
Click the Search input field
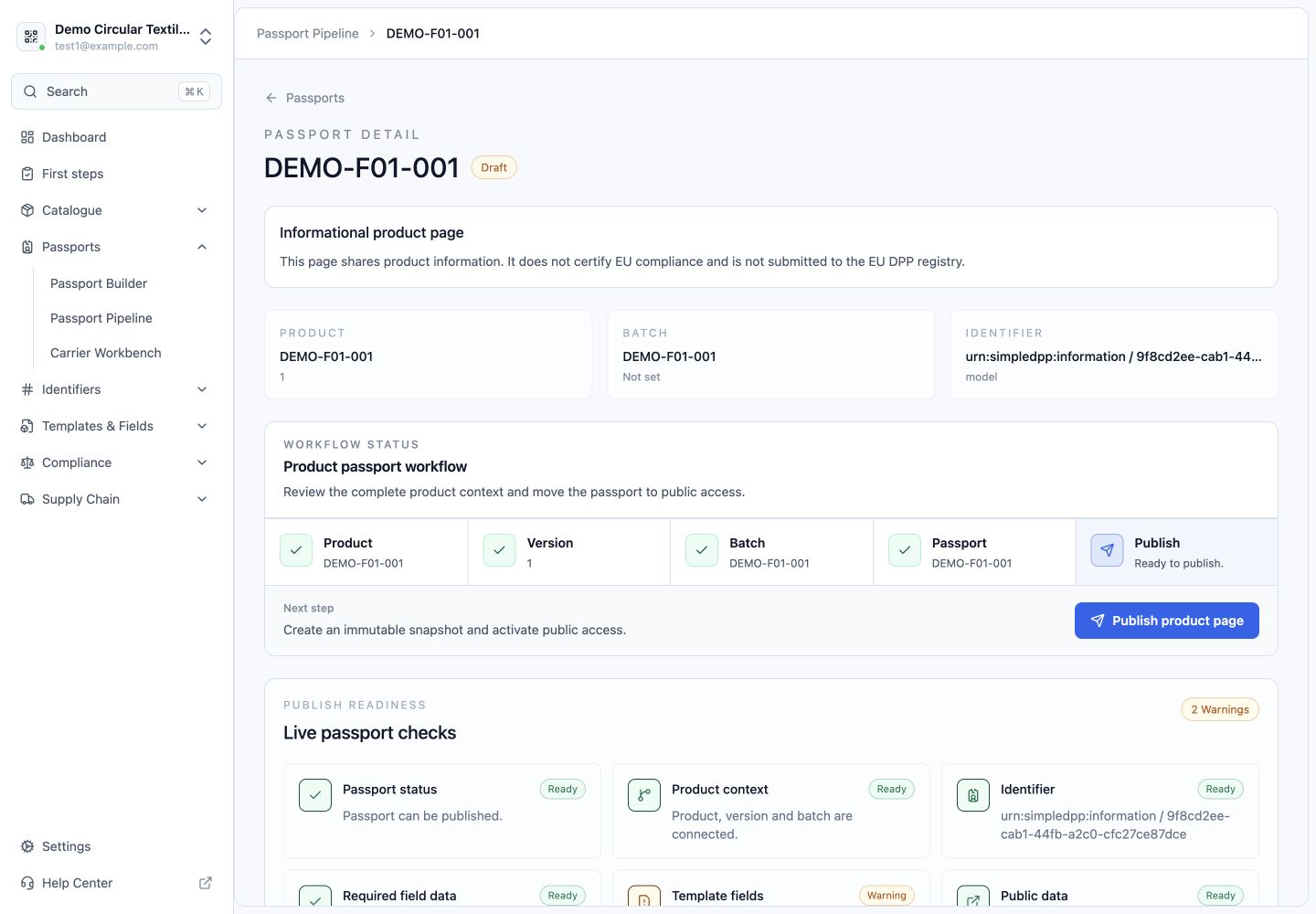[116, 91]
